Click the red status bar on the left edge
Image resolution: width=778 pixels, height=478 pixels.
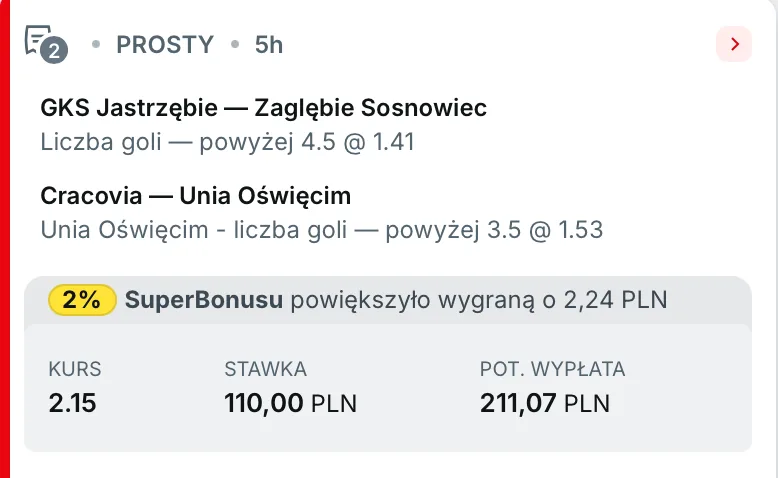click(x=5, y=239)
